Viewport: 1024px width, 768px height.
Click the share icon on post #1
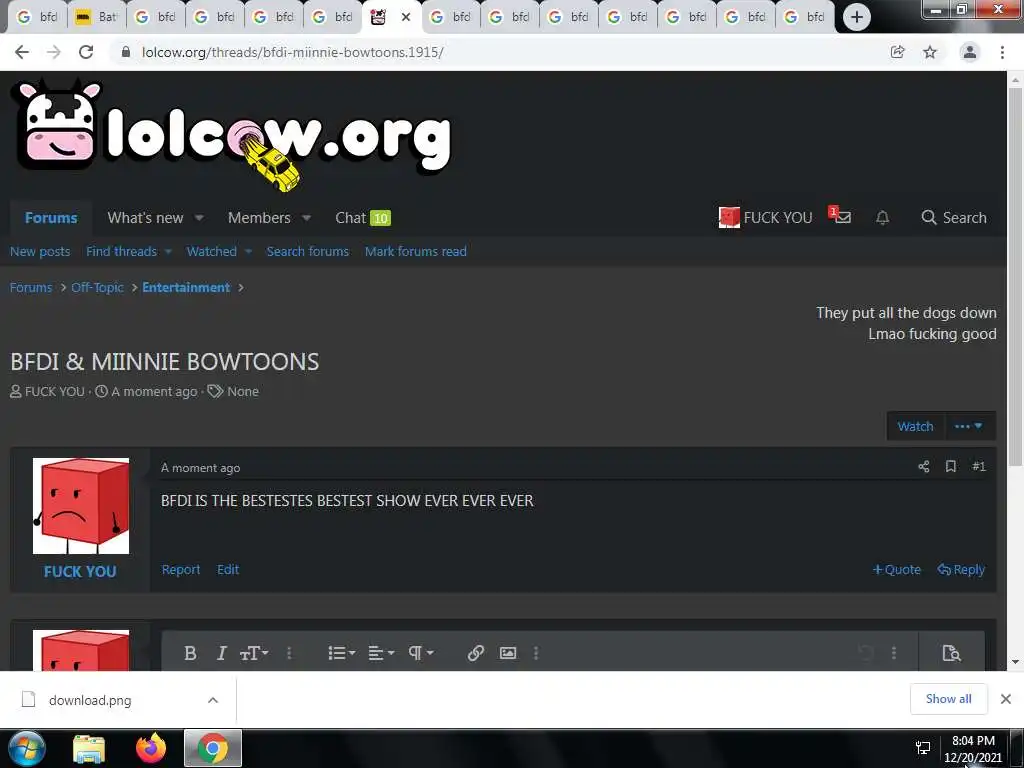pyautogui.click(x=923, y=466)
